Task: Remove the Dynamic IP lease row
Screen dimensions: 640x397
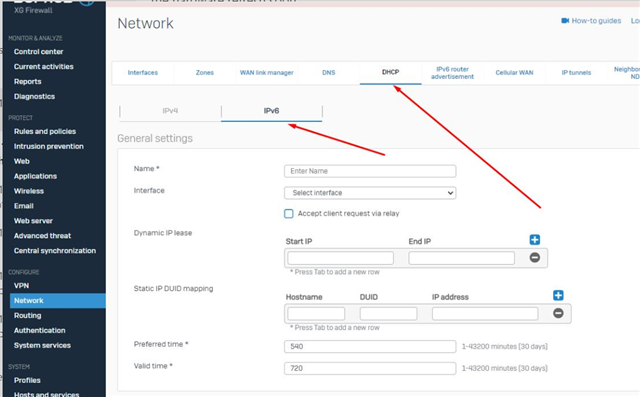Action: [x=535, y=257]
